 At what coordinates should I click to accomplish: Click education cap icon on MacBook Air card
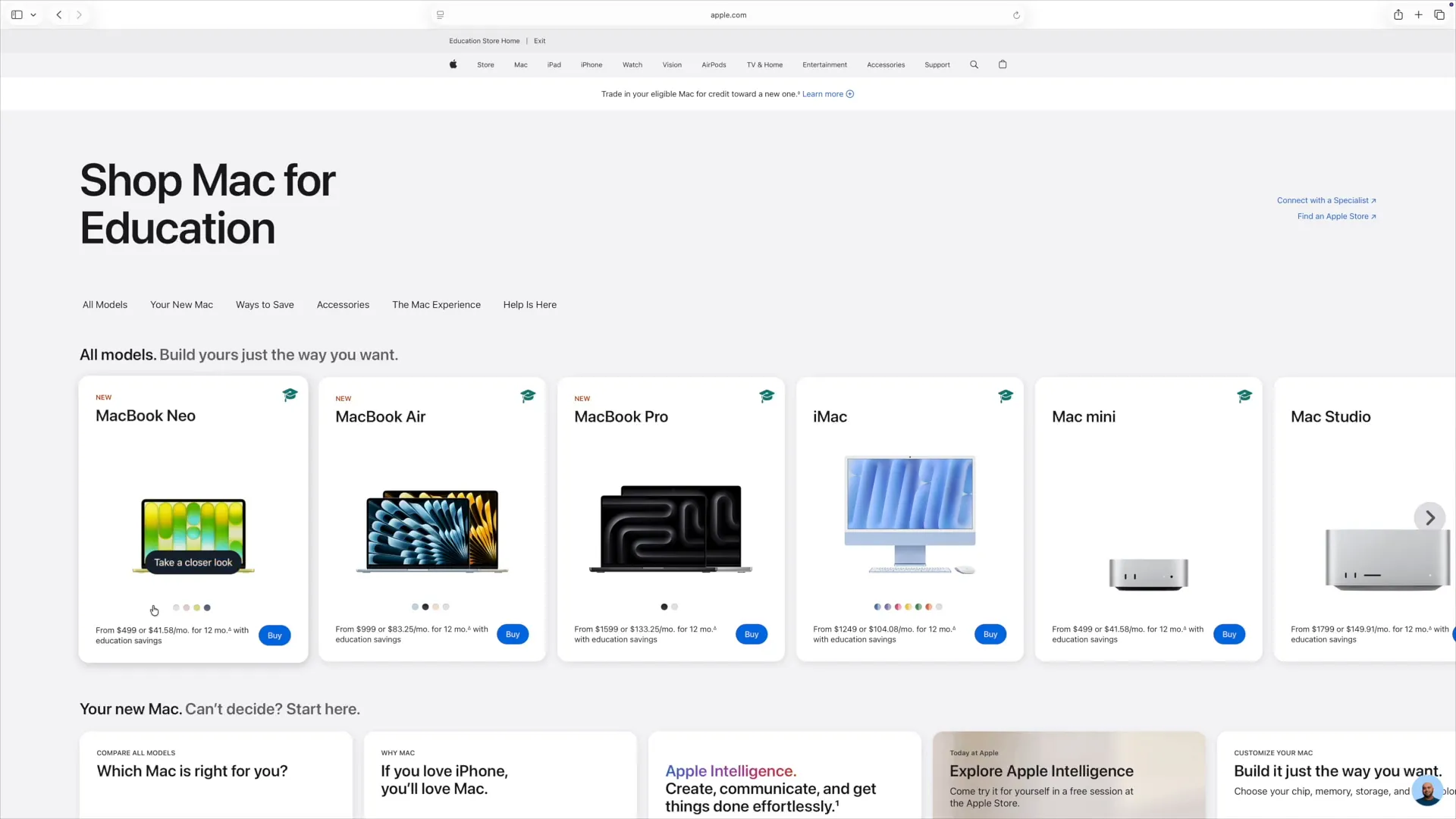528,395
